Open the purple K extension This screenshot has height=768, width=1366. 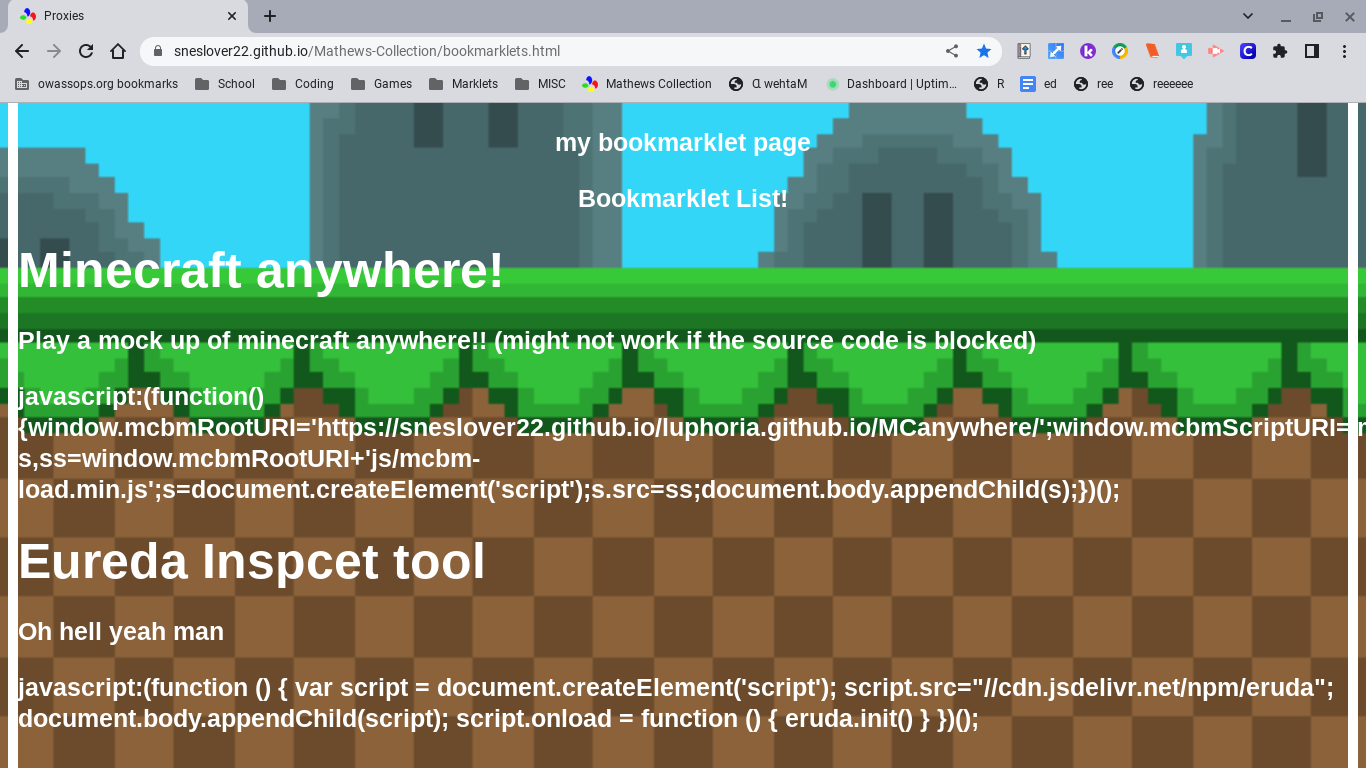[1088, 51]
